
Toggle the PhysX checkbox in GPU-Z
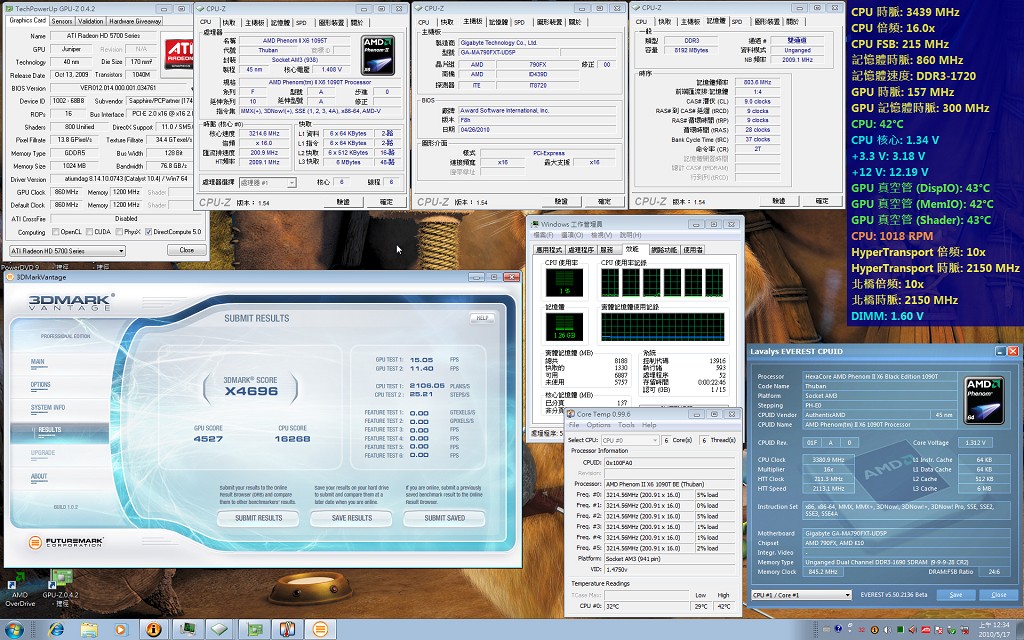pyautogui.click(x=118, y=232)
